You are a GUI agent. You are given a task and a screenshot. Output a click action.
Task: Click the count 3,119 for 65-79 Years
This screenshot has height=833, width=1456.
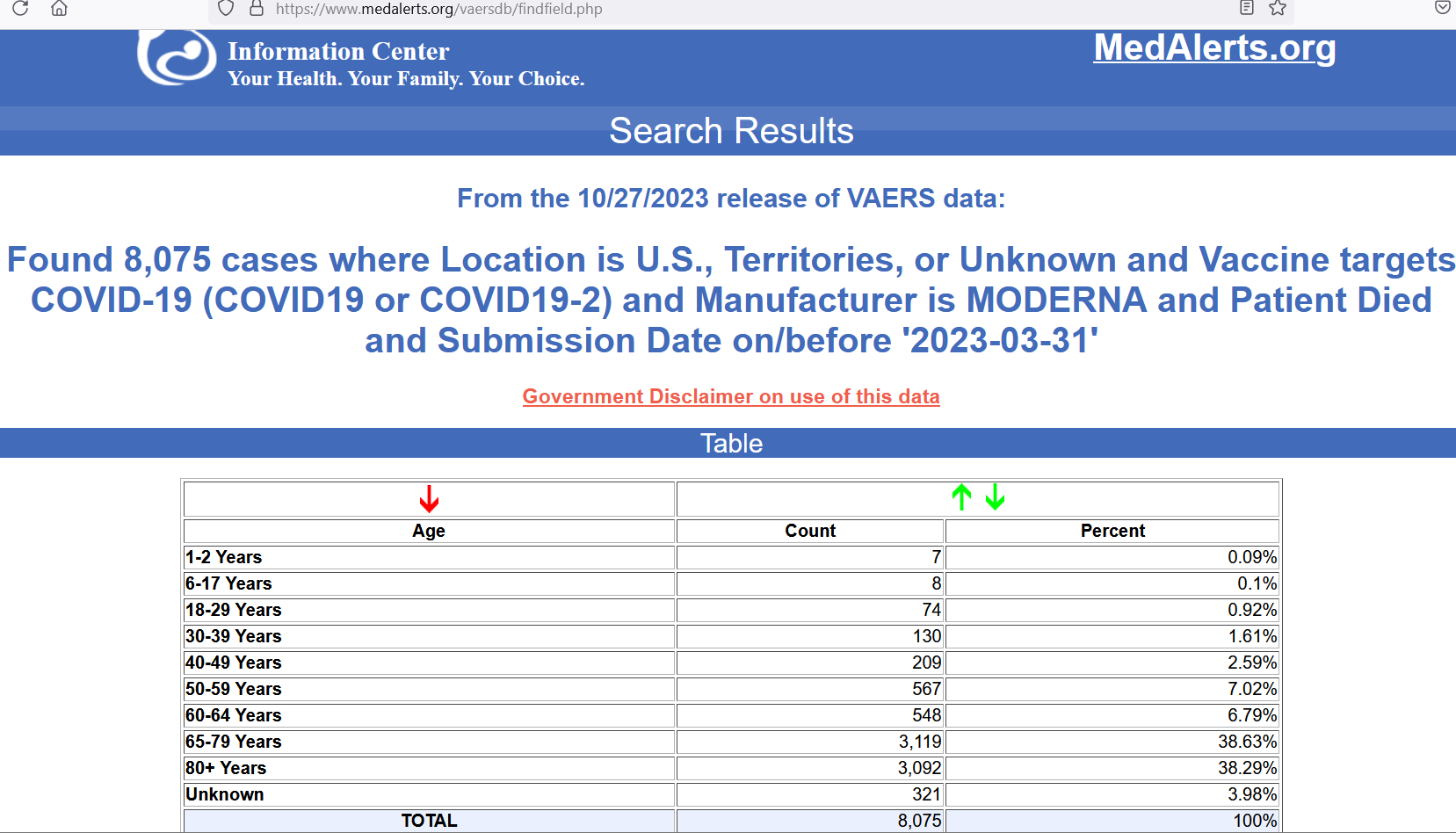(x=810, y=742)
